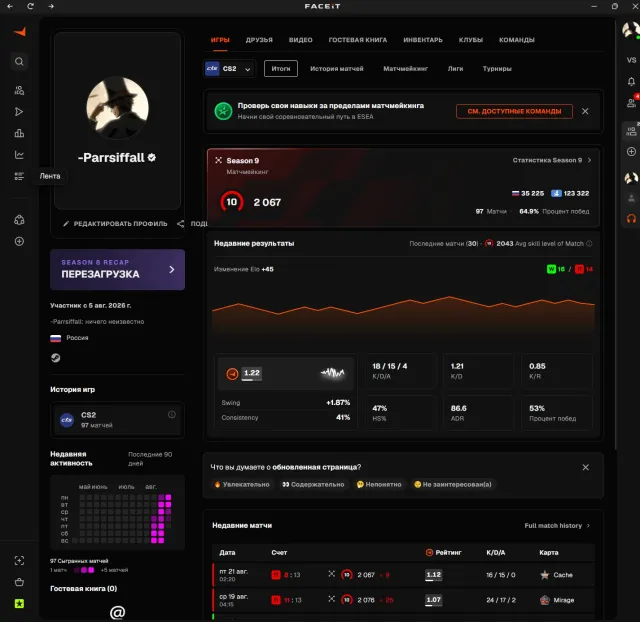Open the player finder sidebar icon
This screenshot has height=622, width=640.
coord(19,90)
